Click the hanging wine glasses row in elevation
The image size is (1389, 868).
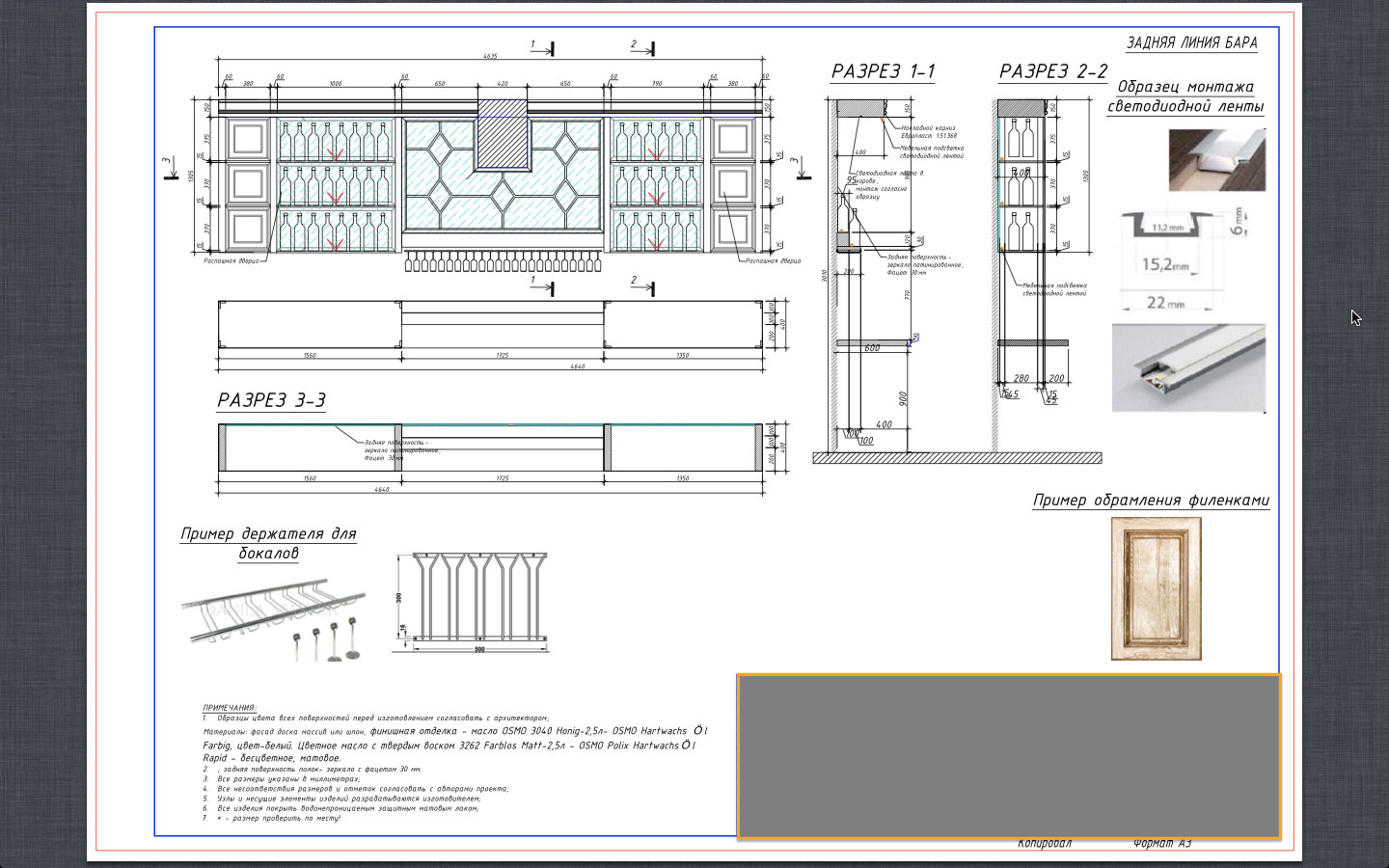click(x=502, y=261)
